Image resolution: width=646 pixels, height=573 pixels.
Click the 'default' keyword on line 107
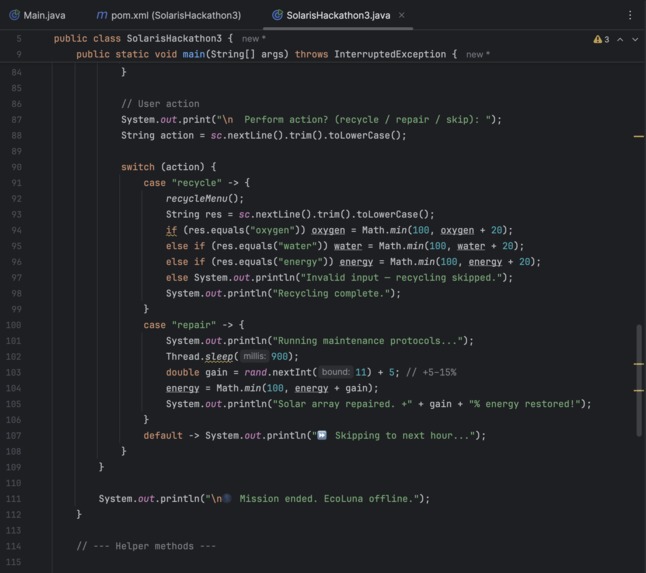tap(163, 435)
